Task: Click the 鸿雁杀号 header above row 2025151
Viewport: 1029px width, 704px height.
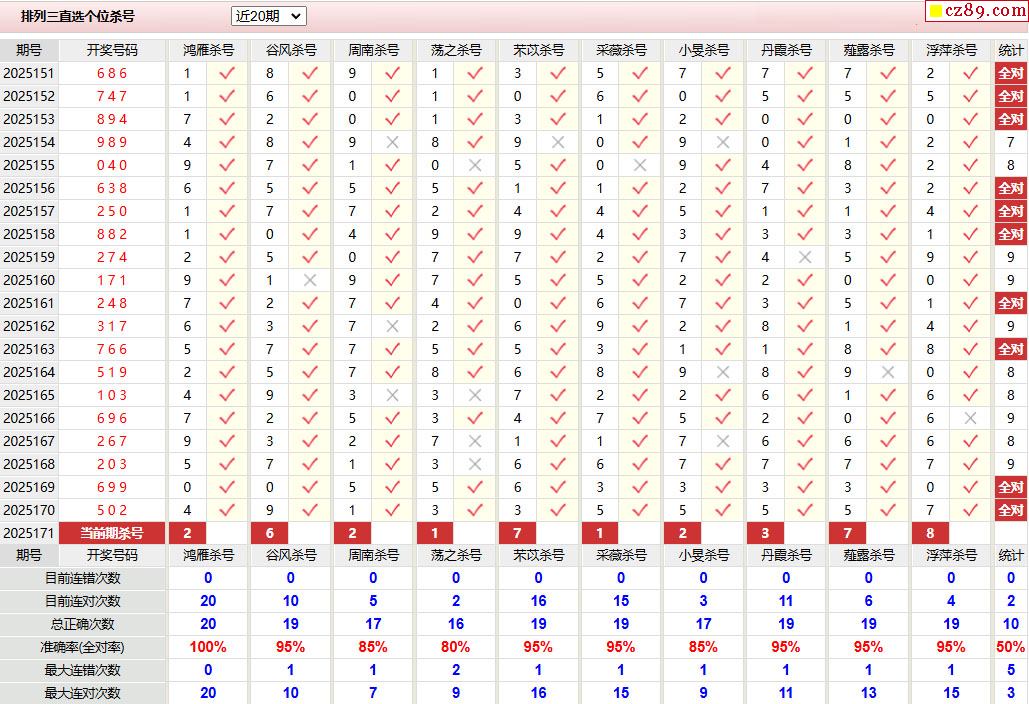Action: pyautogui.click(x=208, y=50)
